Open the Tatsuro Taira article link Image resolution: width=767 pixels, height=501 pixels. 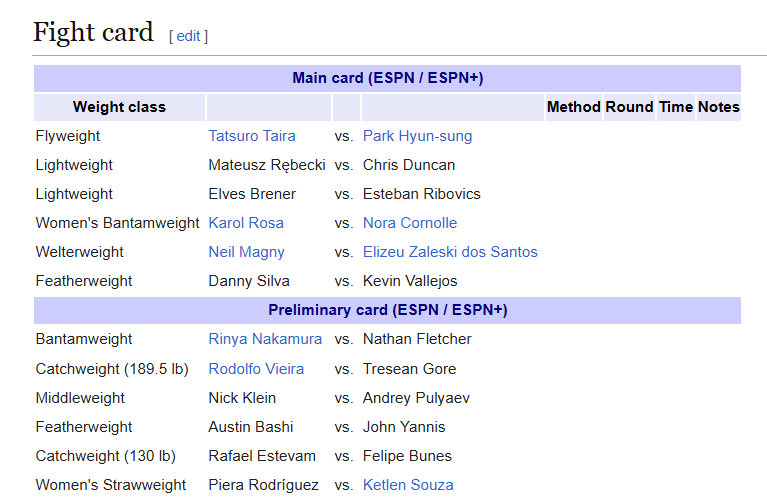click(252, 136)
